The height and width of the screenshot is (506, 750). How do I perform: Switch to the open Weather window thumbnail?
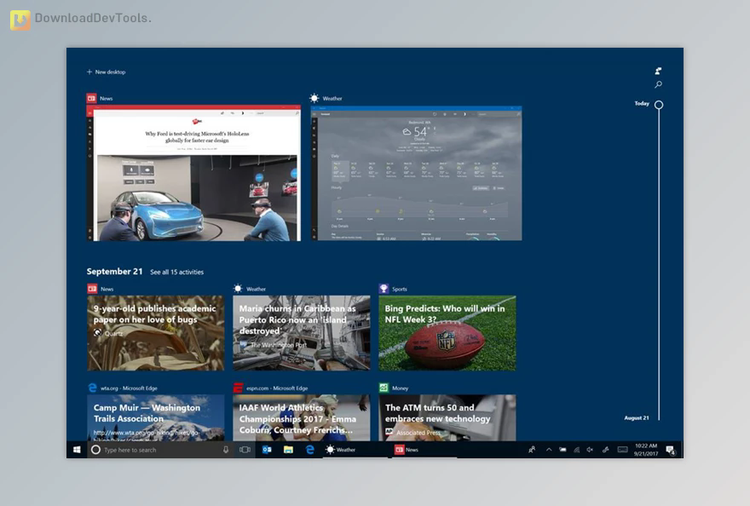point(416,173)
